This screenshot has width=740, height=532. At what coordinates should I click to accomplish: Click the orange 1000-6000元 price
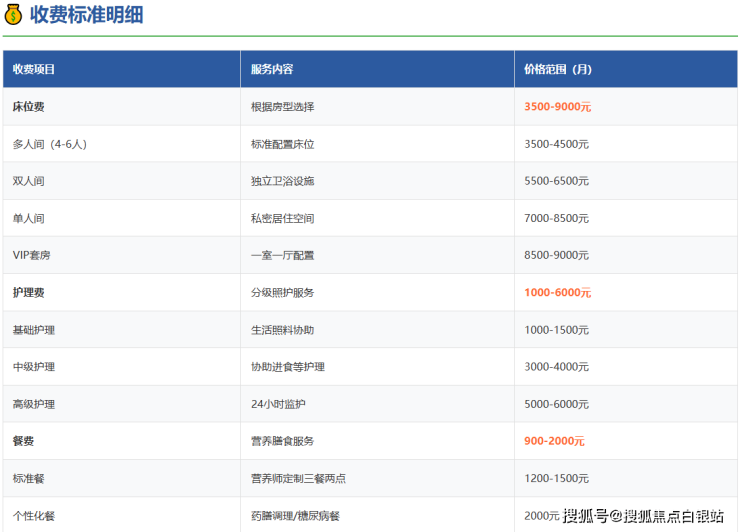[557, 293]
